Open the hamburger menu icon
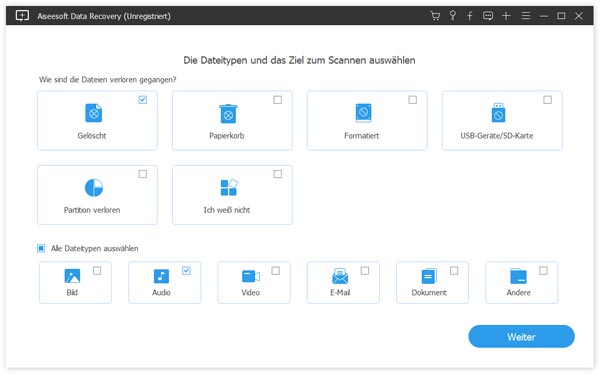The image size is (600, 374). pyautogui.click(x=525, y=16)
